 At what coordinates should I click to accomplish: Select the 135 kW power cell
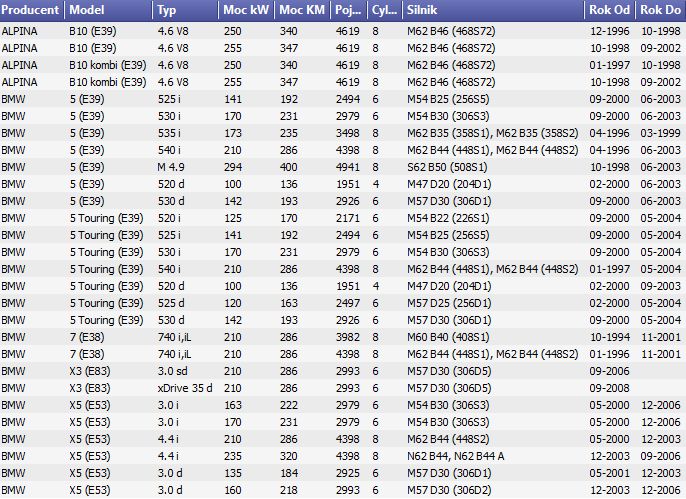[x=233, y=473]
